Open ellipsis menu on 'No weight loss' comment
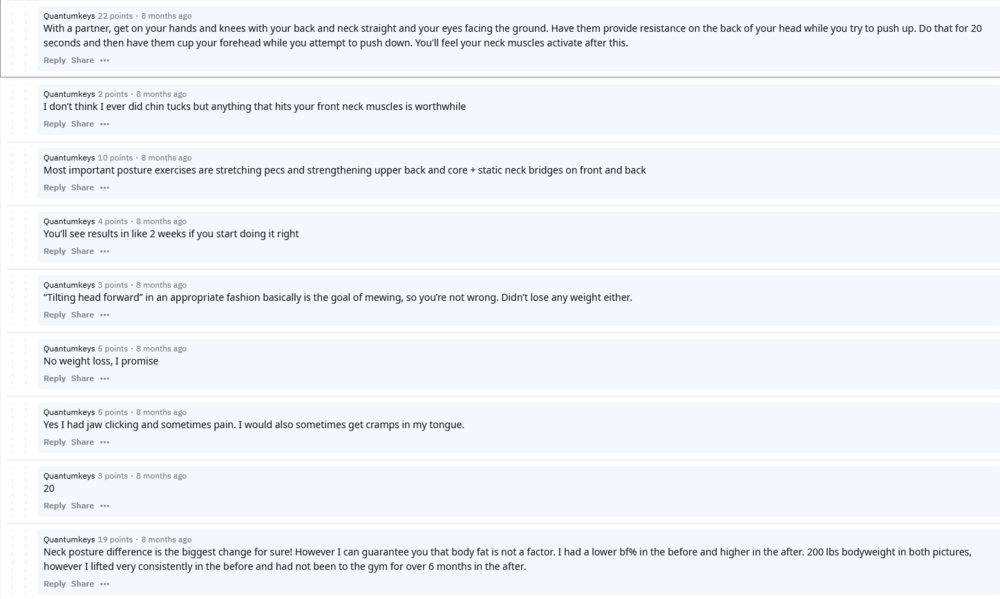The width and height of the screenshot is (1000, 599). (x=105, y=379)
